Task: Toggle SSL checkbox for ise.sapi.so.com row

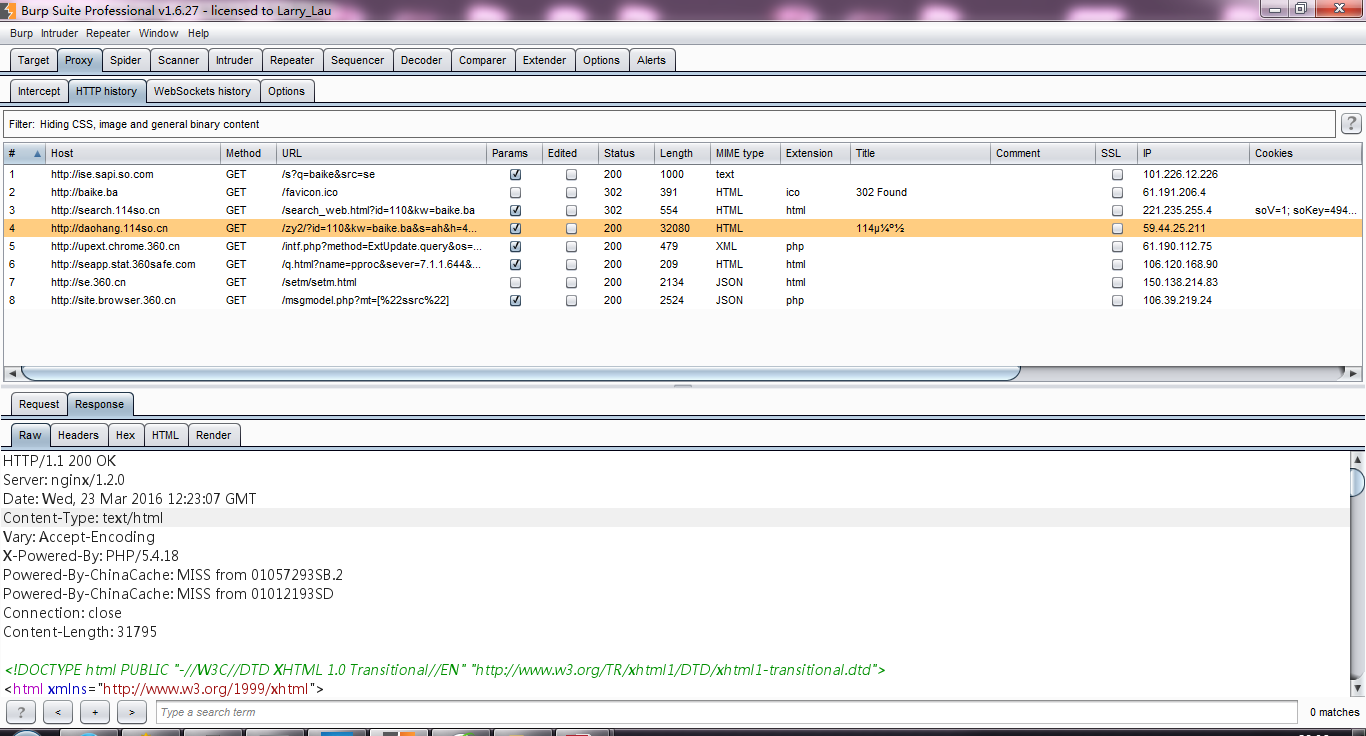Action: click(1117, 174)
